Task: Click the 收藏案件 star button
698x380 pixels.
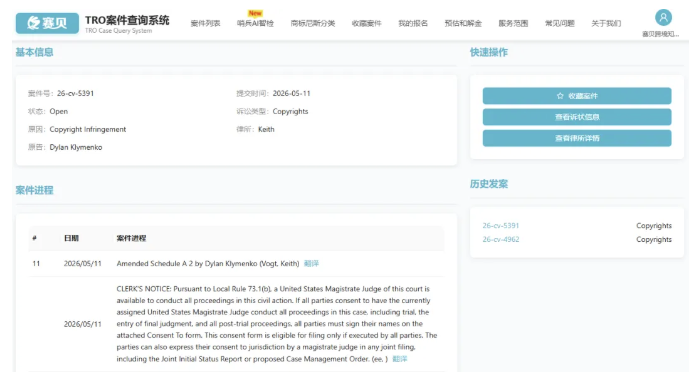Action: pos(577,96)
